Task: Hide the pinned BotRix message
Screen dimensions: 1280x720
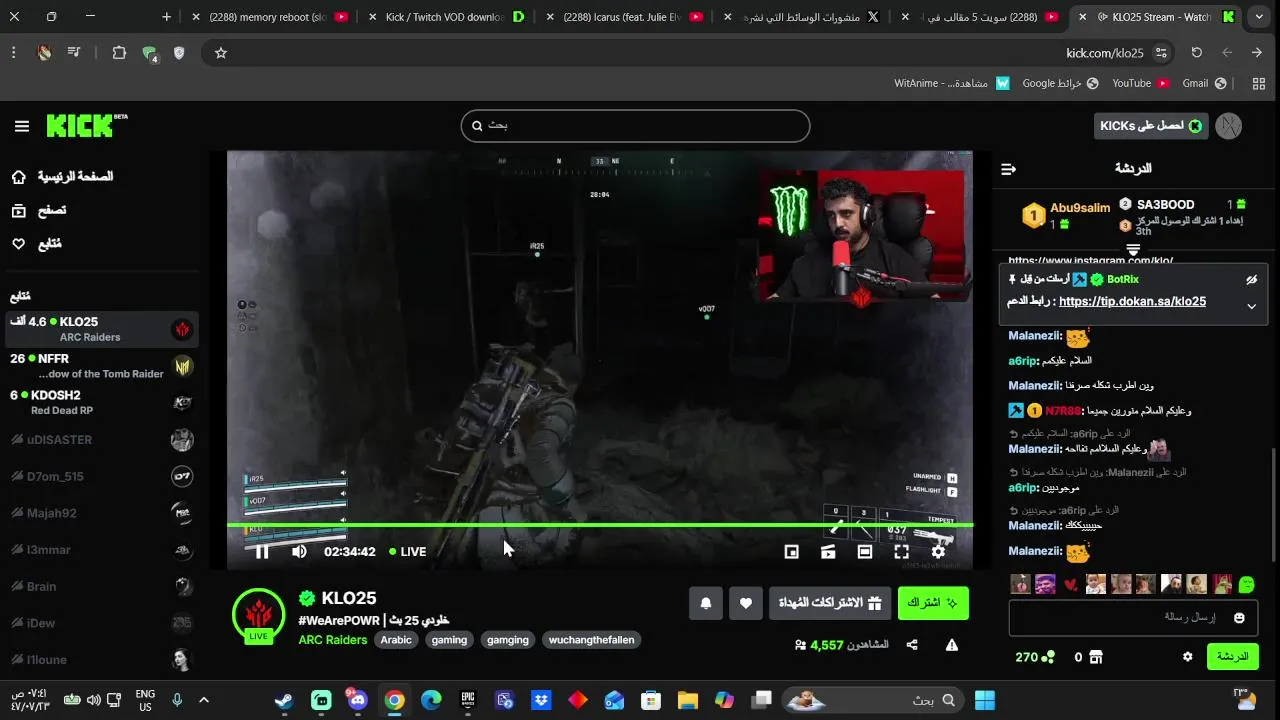Action: click(1251, 280)
